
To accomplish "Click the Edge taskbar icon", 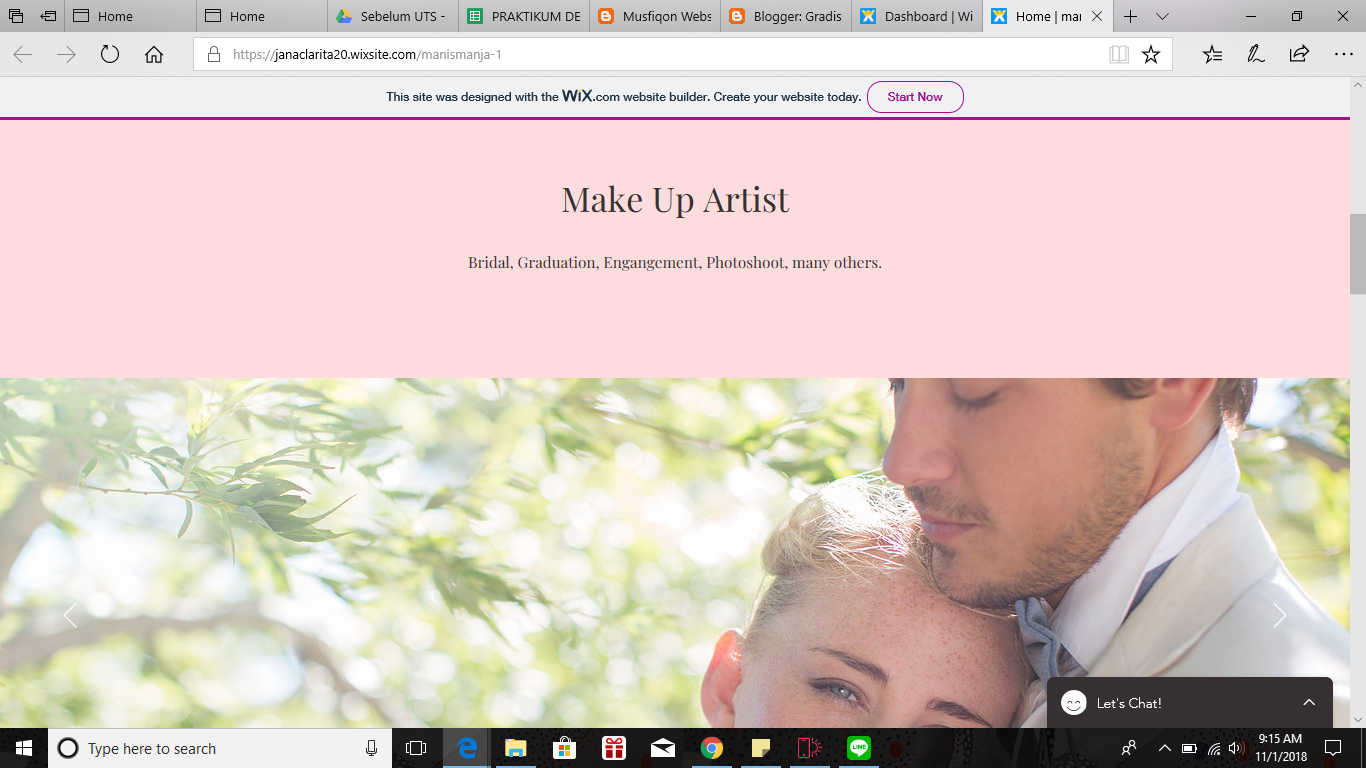I will 466,748.
